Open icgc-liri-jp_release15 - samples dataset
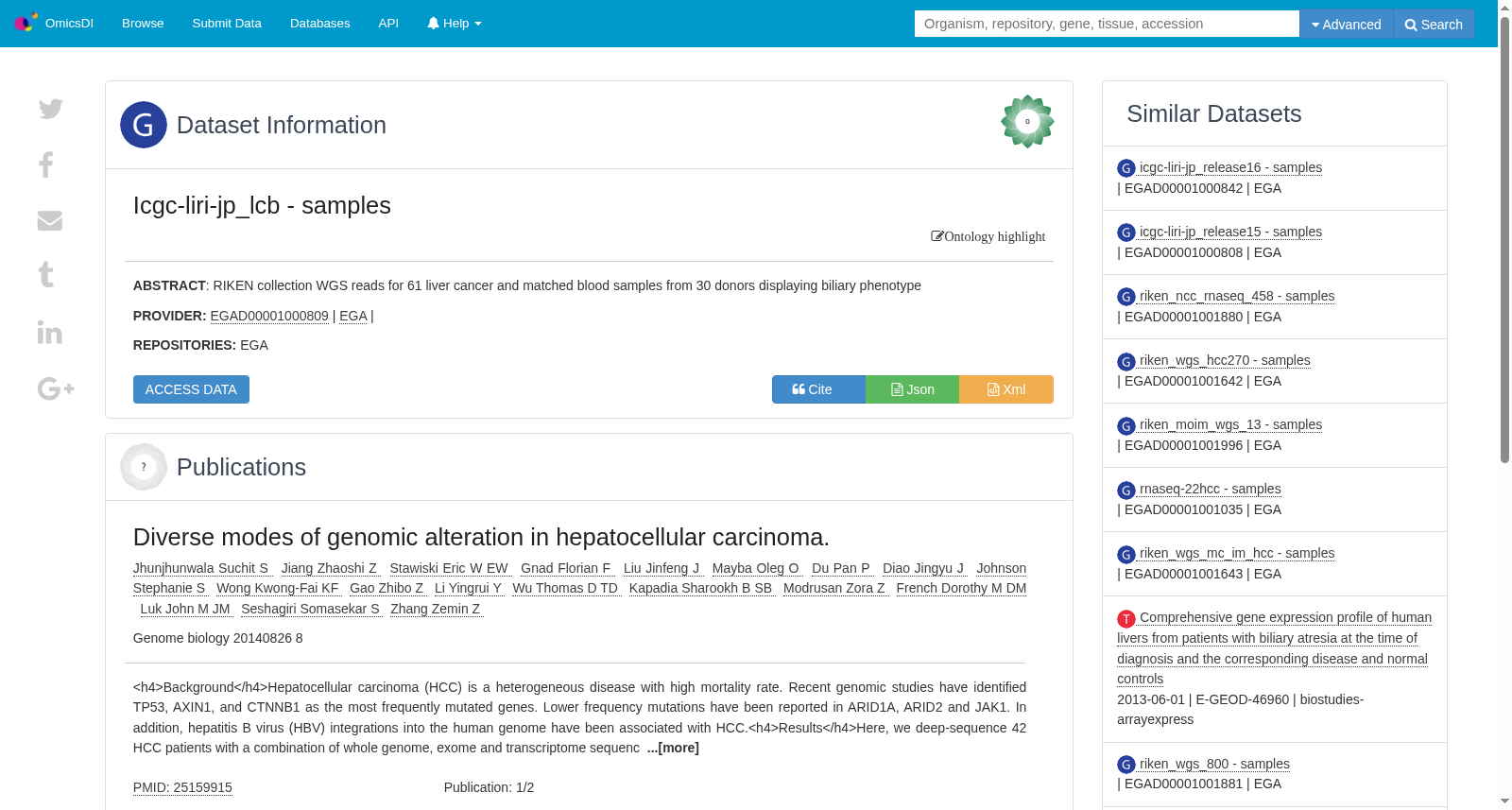Image resolution: width=1512 pixels, height=810 pixels. (x=1230, y=232)
